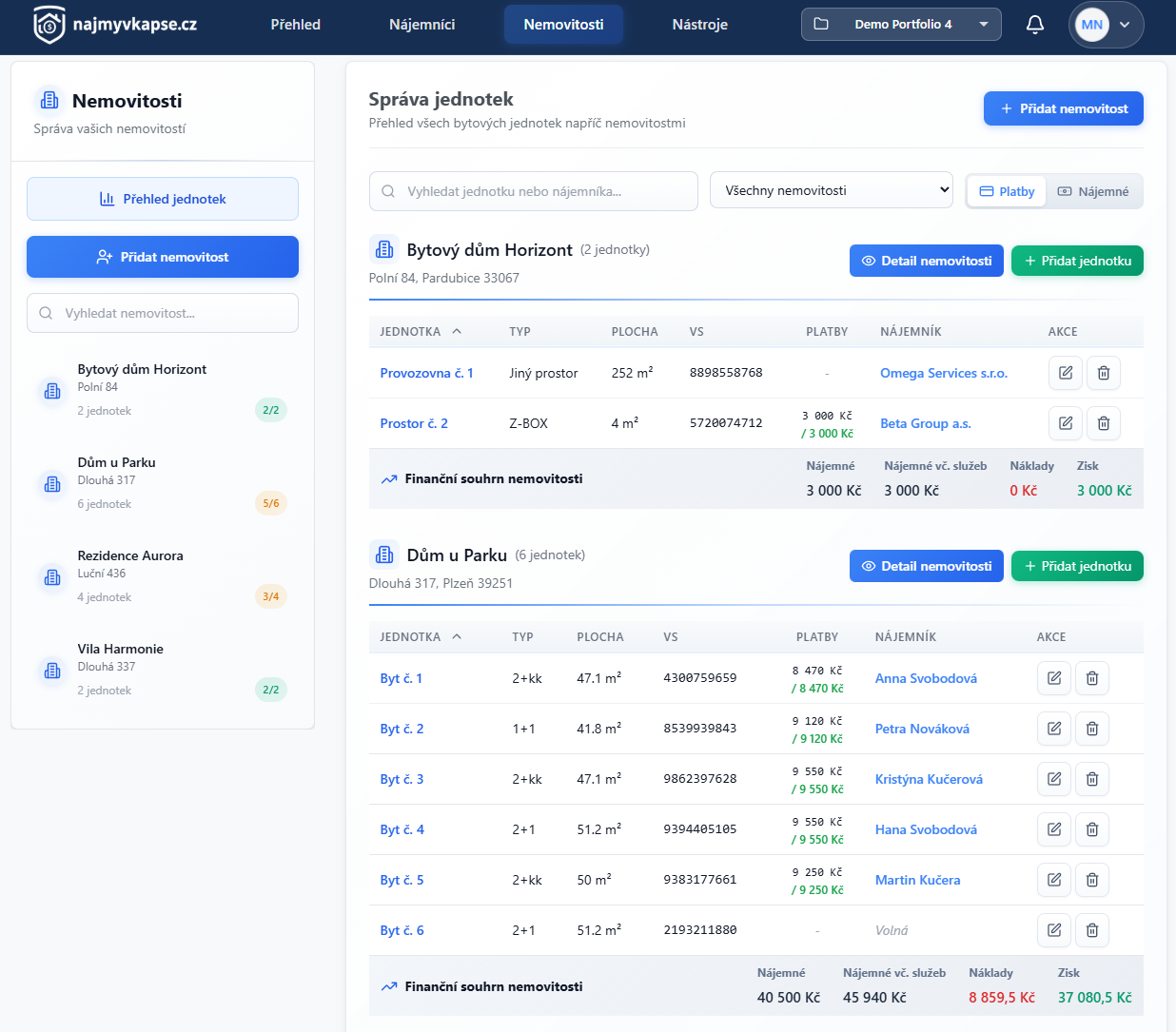1176x1032 pixels.
Task: Select Rezidence Aurora in sidebar list
Action: coord(130,556)
